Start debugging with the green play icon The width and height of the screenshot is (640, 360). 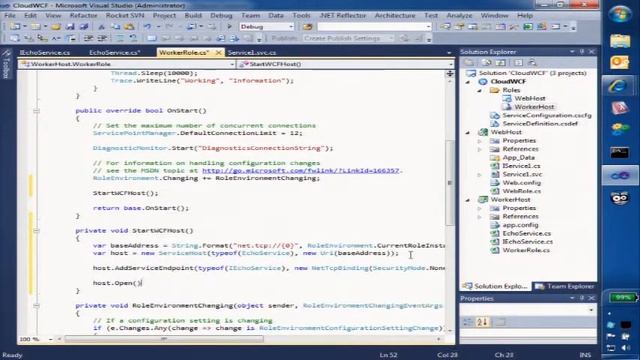tap(229, 27)
